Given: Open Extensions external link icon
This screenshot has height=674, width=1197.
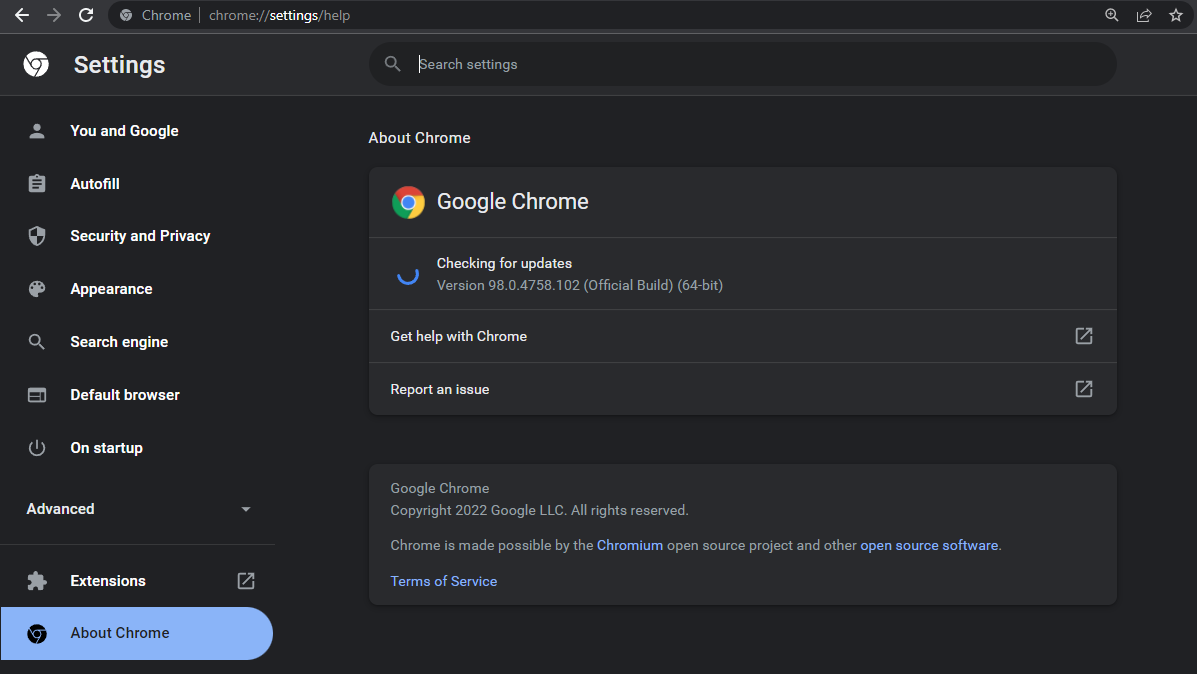Looking at the screenshot, I should pos(246,581).
